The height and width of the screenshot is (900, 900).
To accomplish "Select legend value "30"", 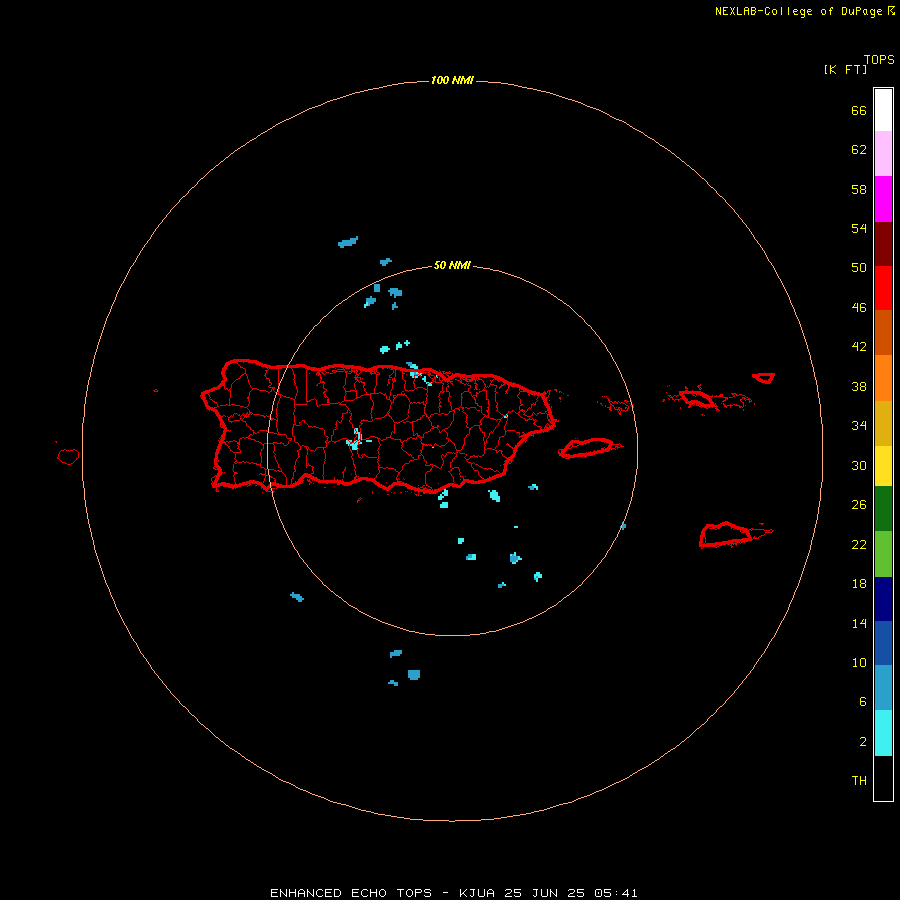I will pos(859,465).
